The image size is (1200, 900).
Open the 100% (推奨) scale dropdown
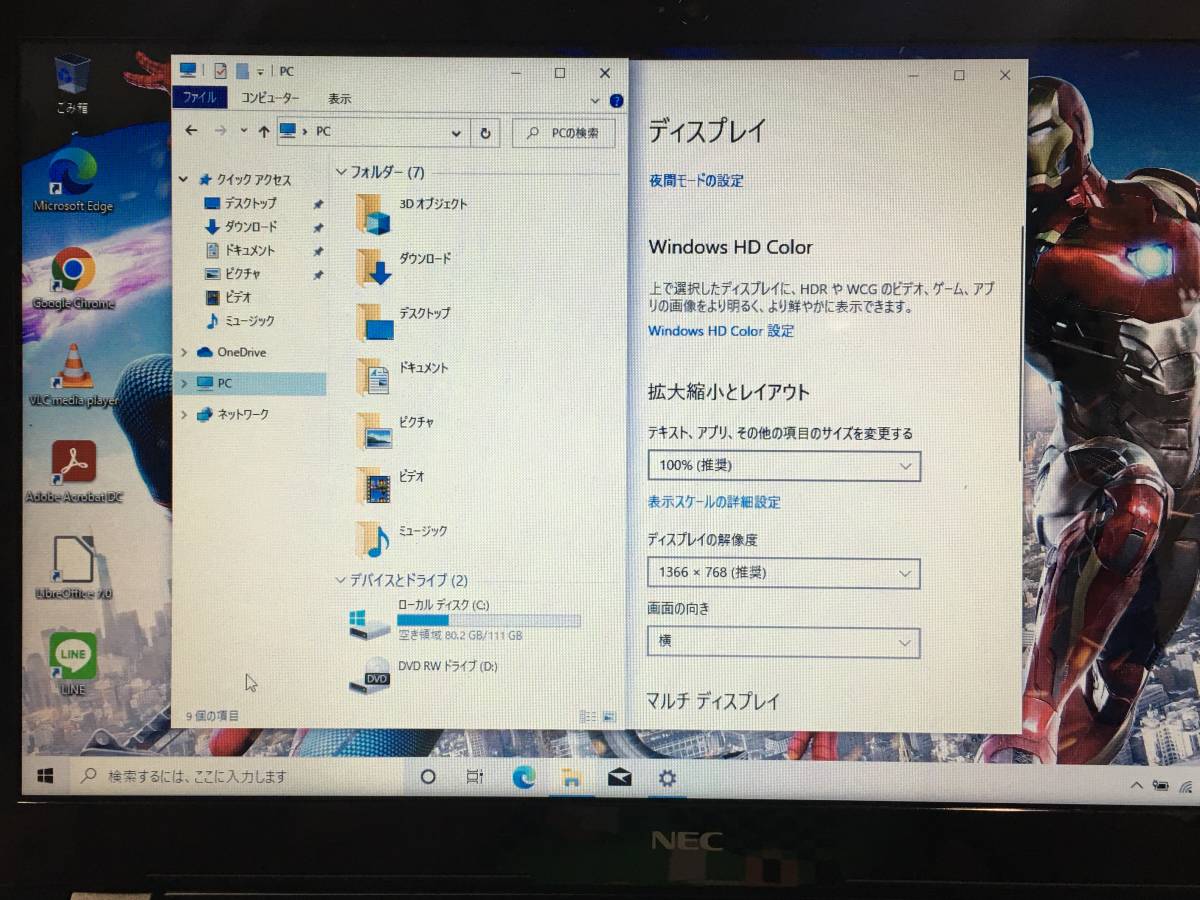[x=784, y=465]
